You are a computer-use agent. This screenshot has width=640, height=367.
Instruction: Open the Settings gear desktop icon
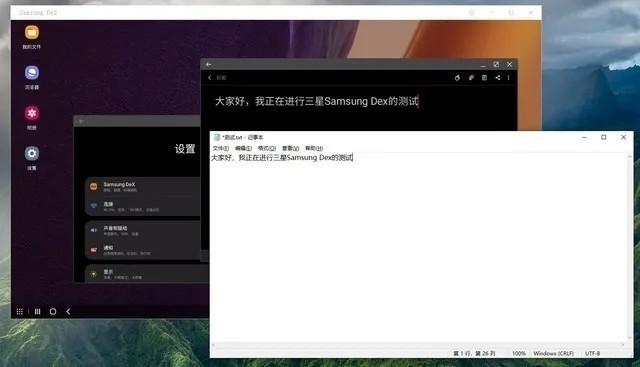coord(31,153)
